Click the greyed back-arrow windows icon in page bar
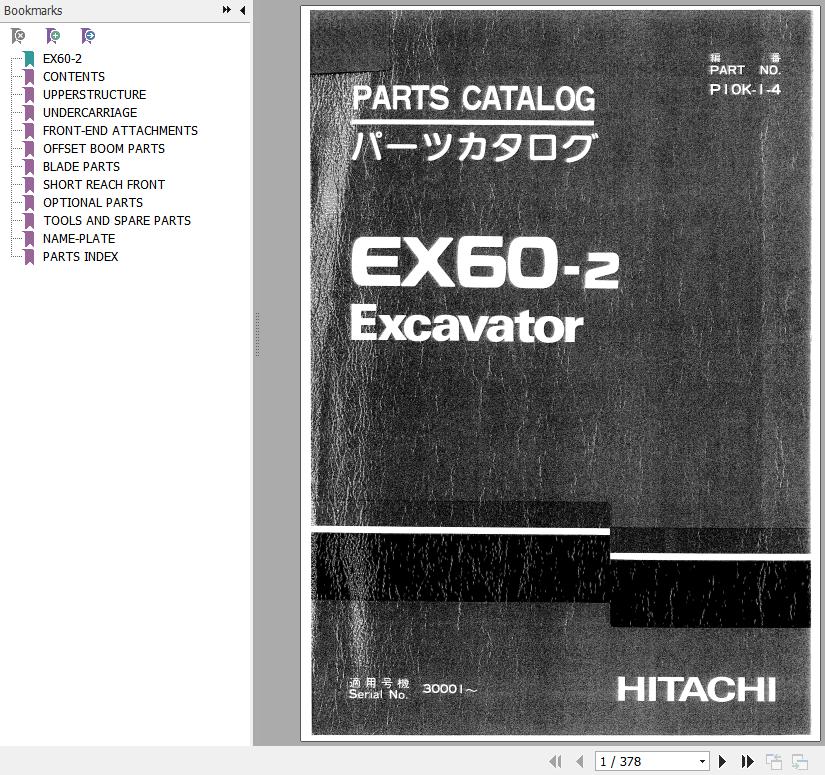Image resolution: width=825 pixels, height=775 pixels. point(773,761)
